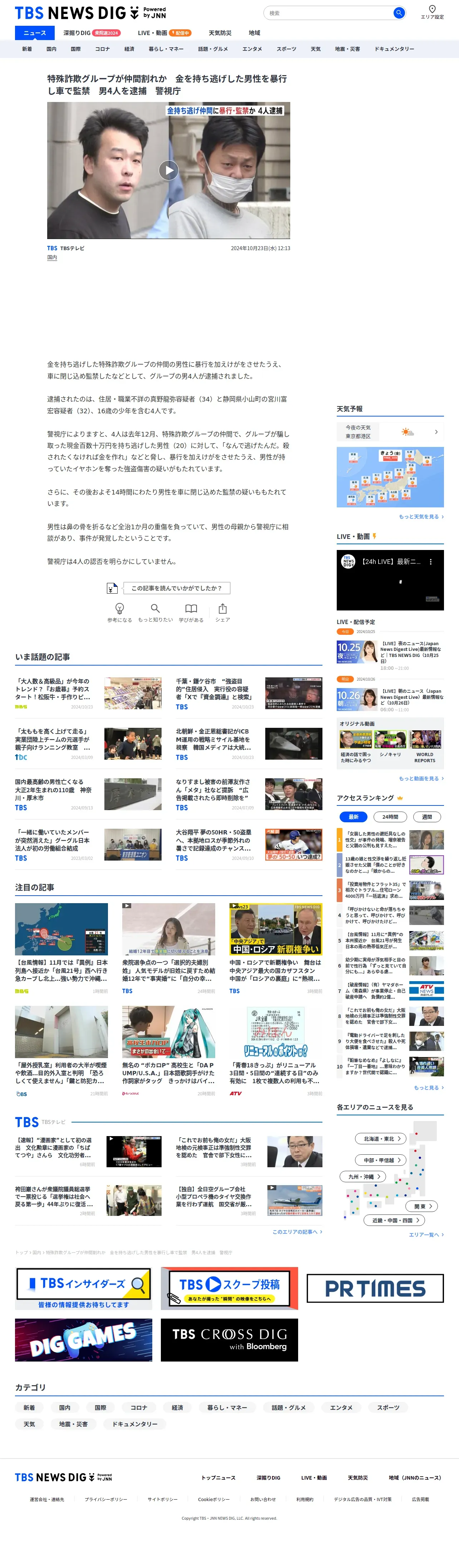Open the プライバシーポリシー footer link
This screenshot has height=1568, width=459.
[106, 1499]
